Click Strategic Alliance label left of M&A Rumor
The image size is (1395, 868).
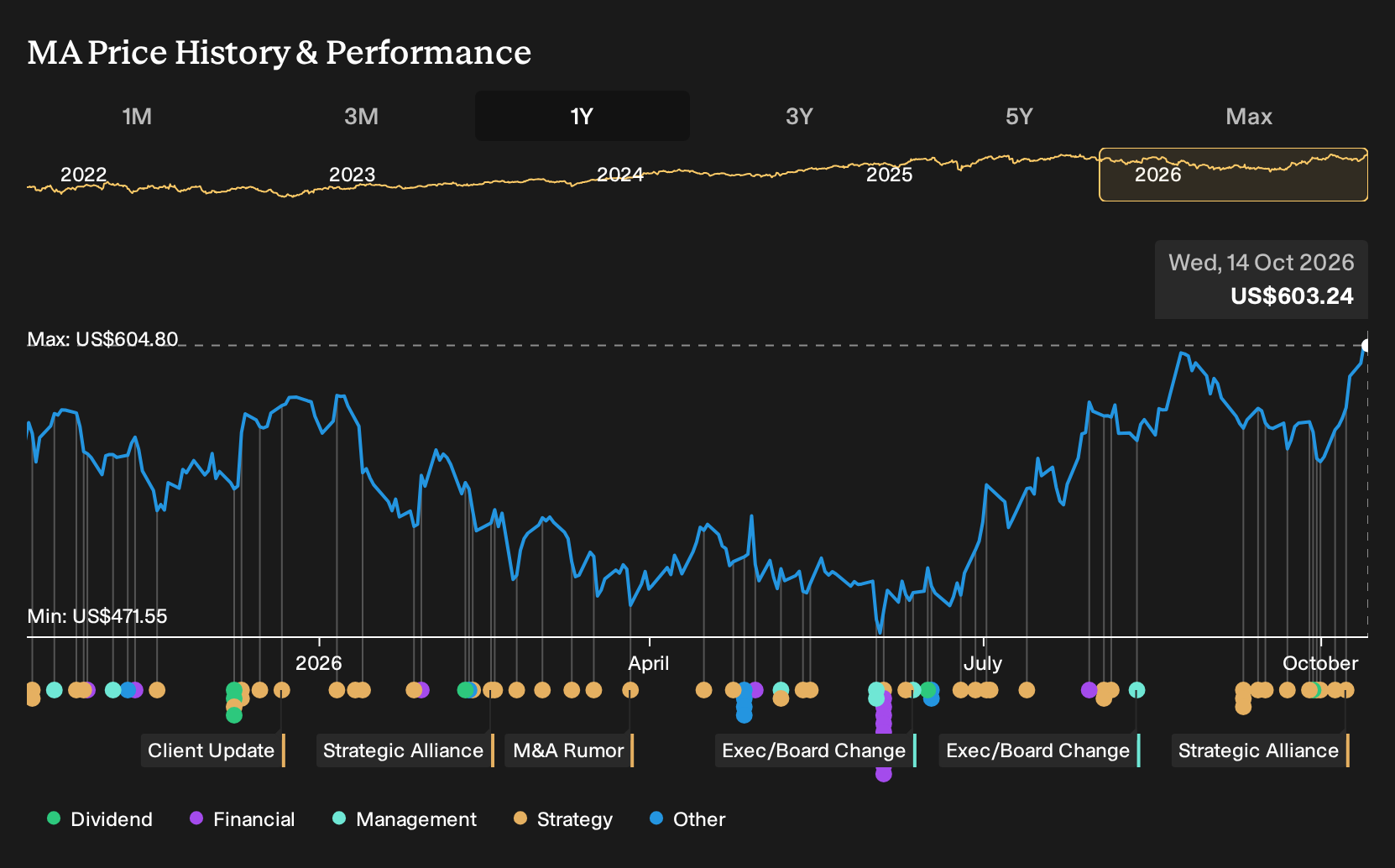[x=405, y=750]
